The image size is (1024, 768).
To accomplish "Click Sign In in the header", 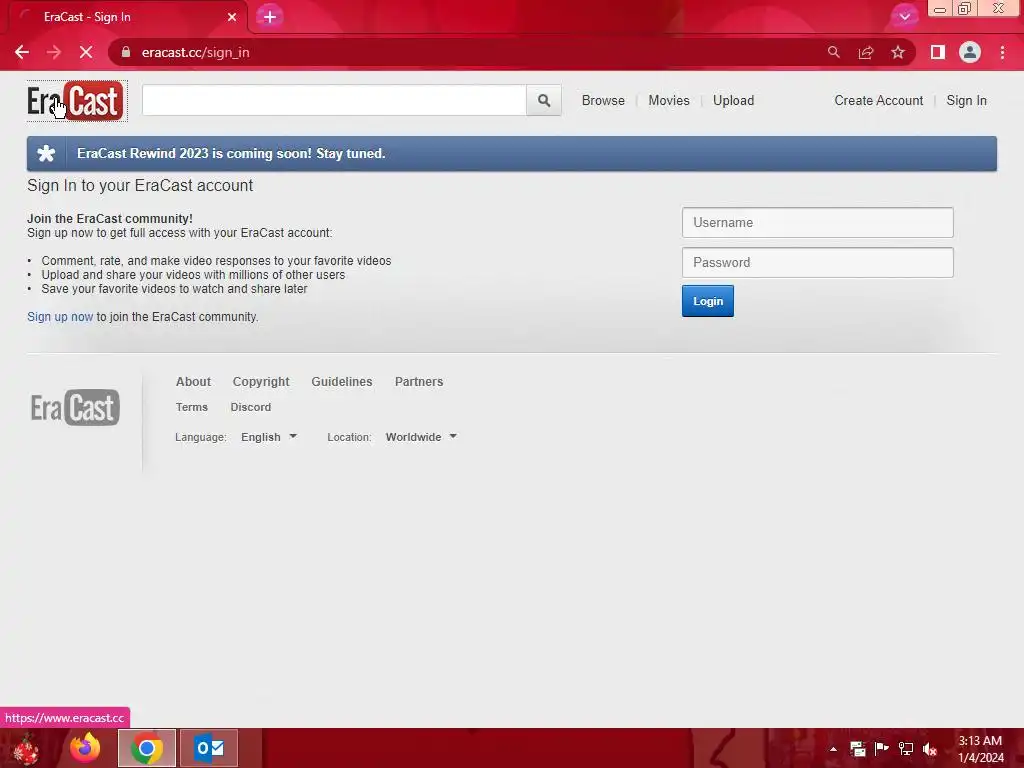I will [966, 101].
